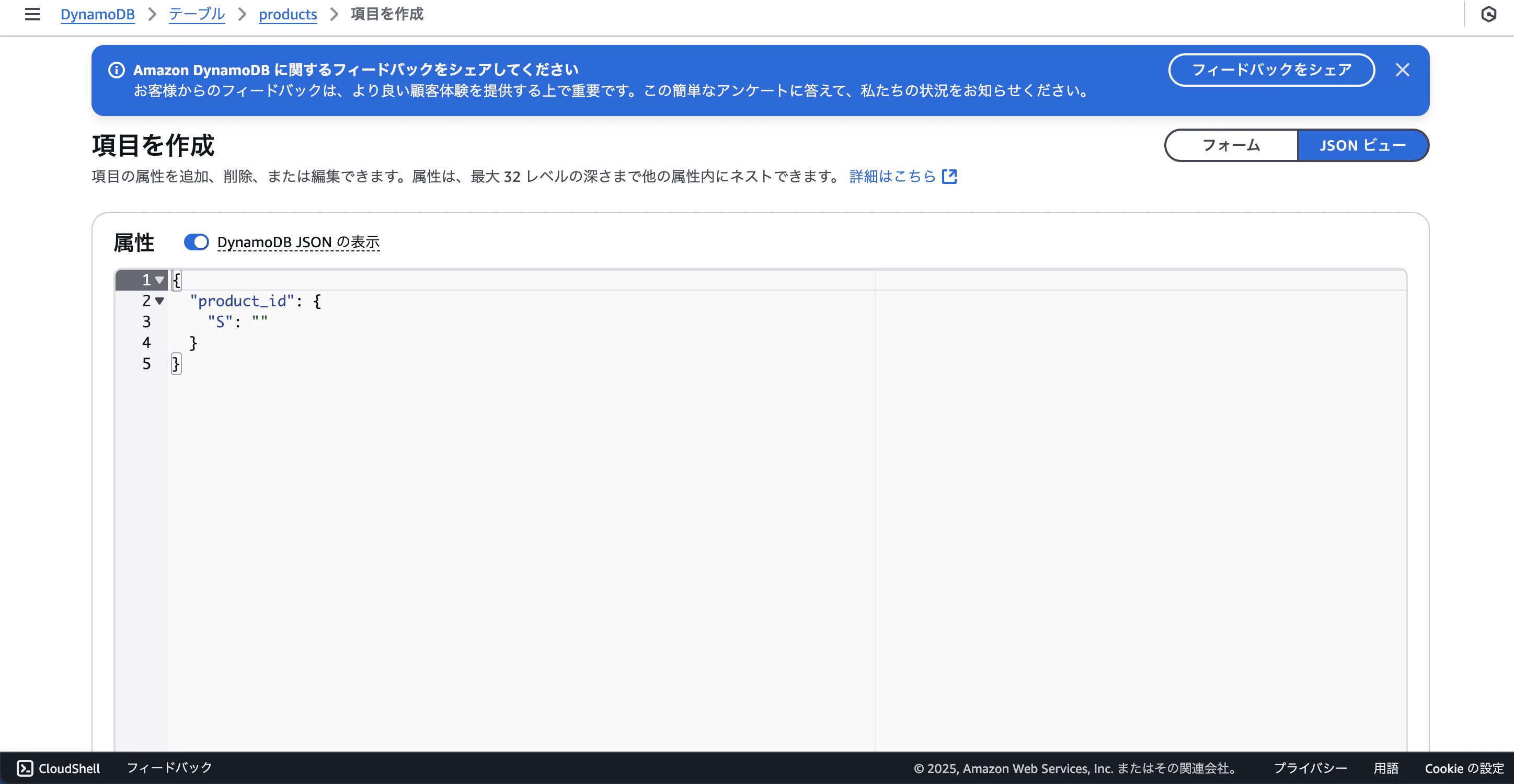Collapse the product_id object fold arrow

click(x=159, y=301)
